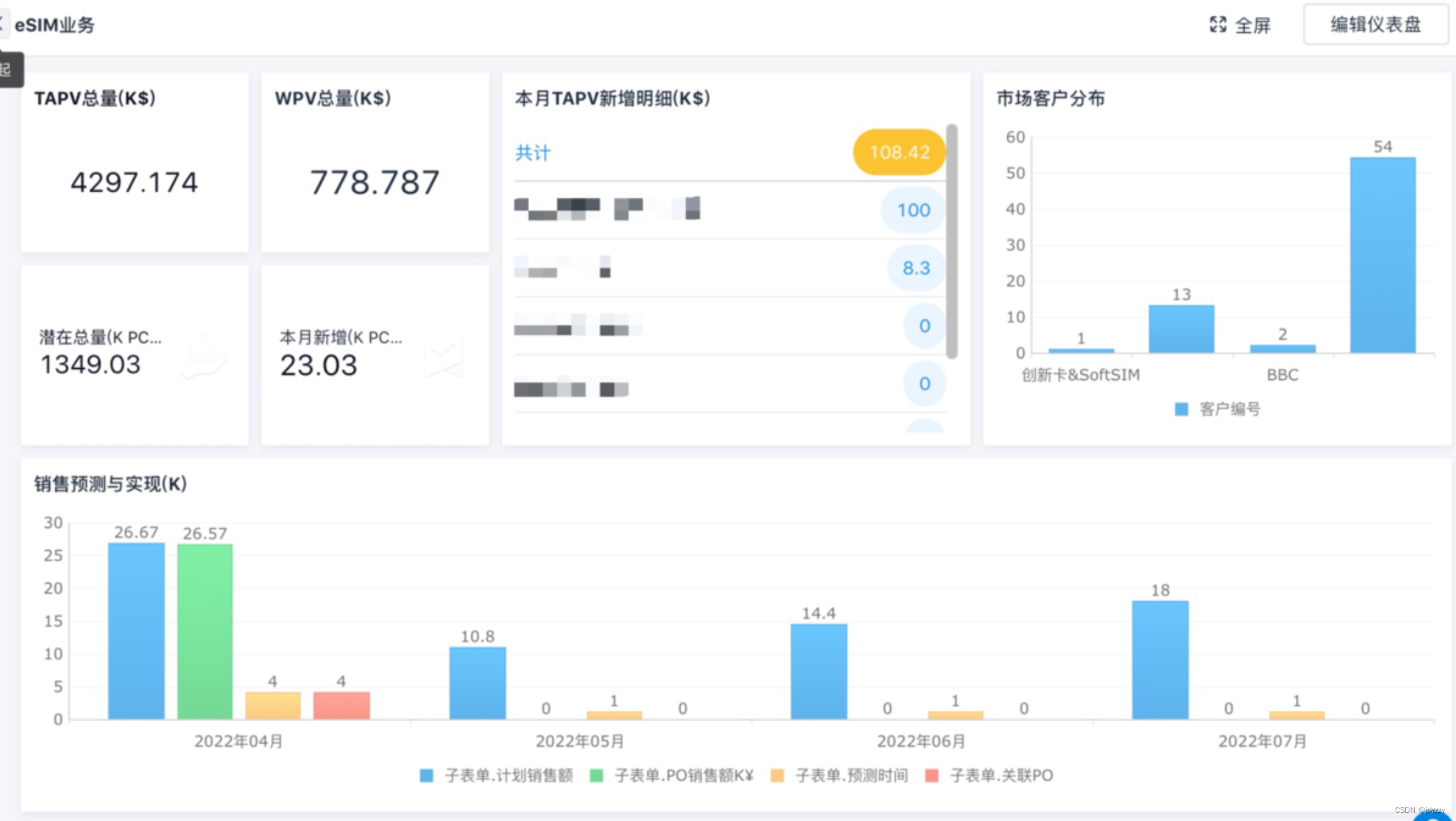This screenshot has width=1456, height=821.
Task: Toggle the 客户编号 legend swatch
Action: (x=1182, y=409)
